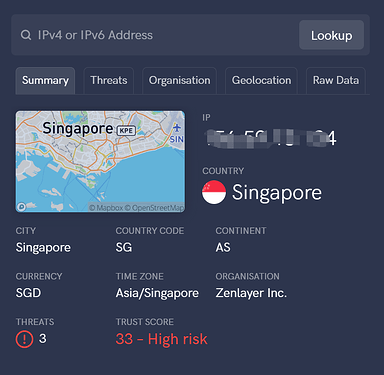The image size is (384, 375).
Task: Click the SIN airport icon on map
Action: pyautogui.click(x=177, y=128)
